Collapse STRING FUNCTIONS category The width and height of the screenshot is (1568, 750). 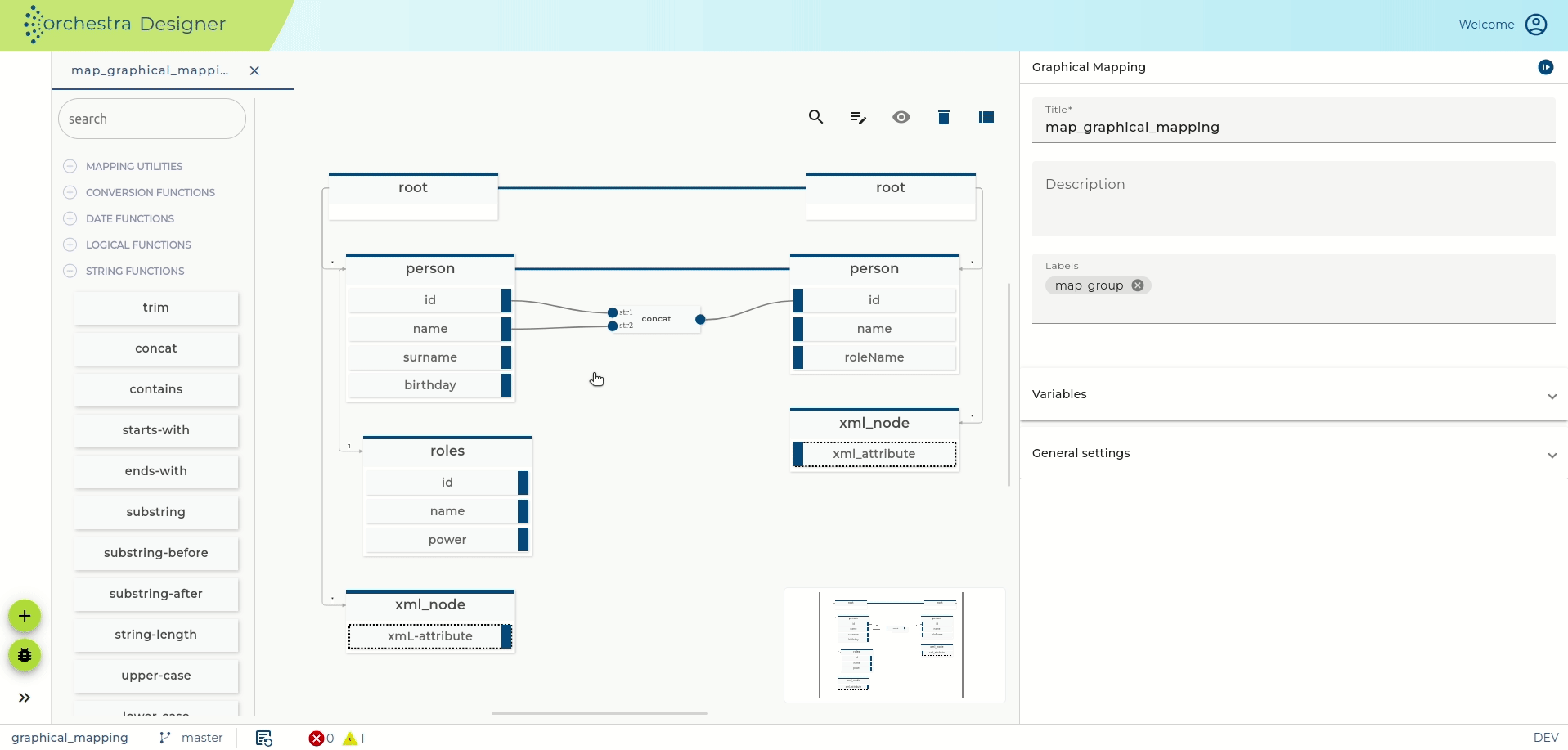70,271
